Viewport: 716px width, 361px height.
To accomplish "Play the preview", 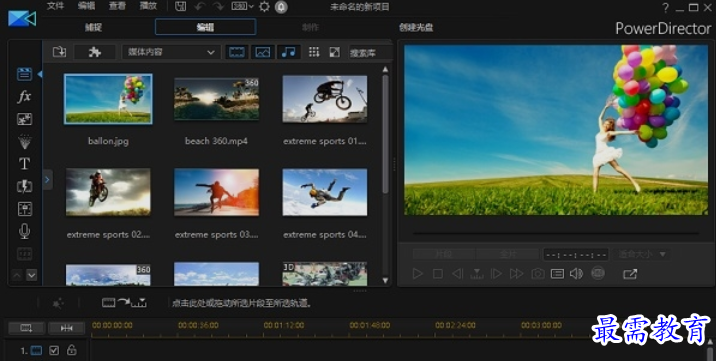I will coord(417,274).
